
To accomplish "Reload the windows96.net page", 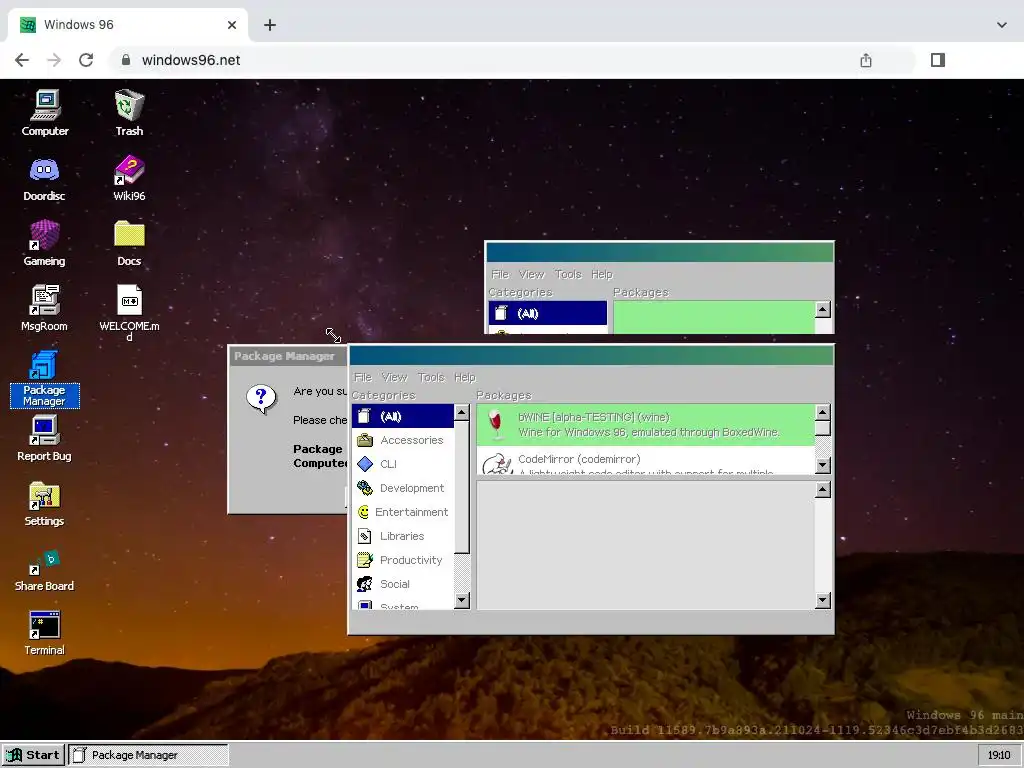I will pos(86,60).
